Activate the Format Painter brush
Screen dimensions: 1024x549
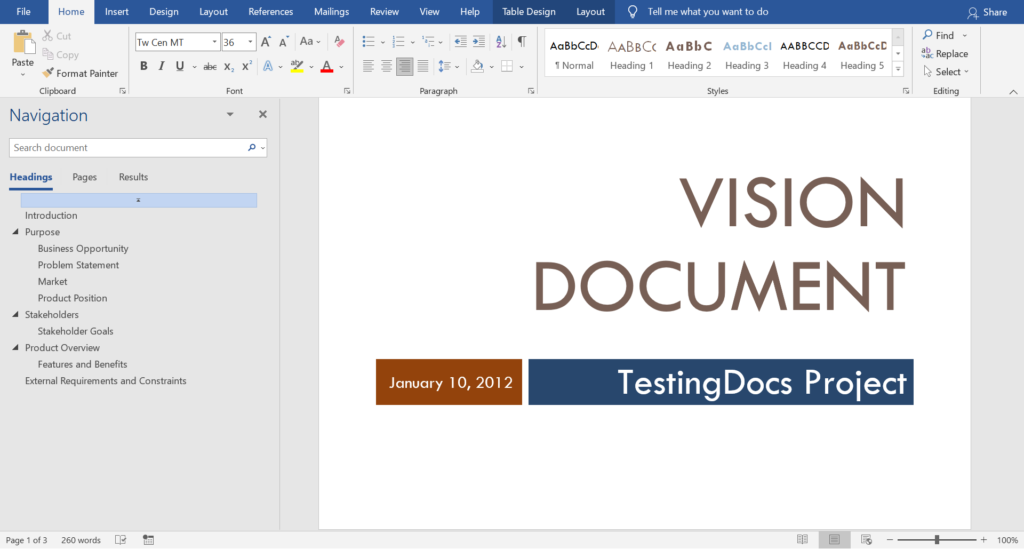coord(48,73)
